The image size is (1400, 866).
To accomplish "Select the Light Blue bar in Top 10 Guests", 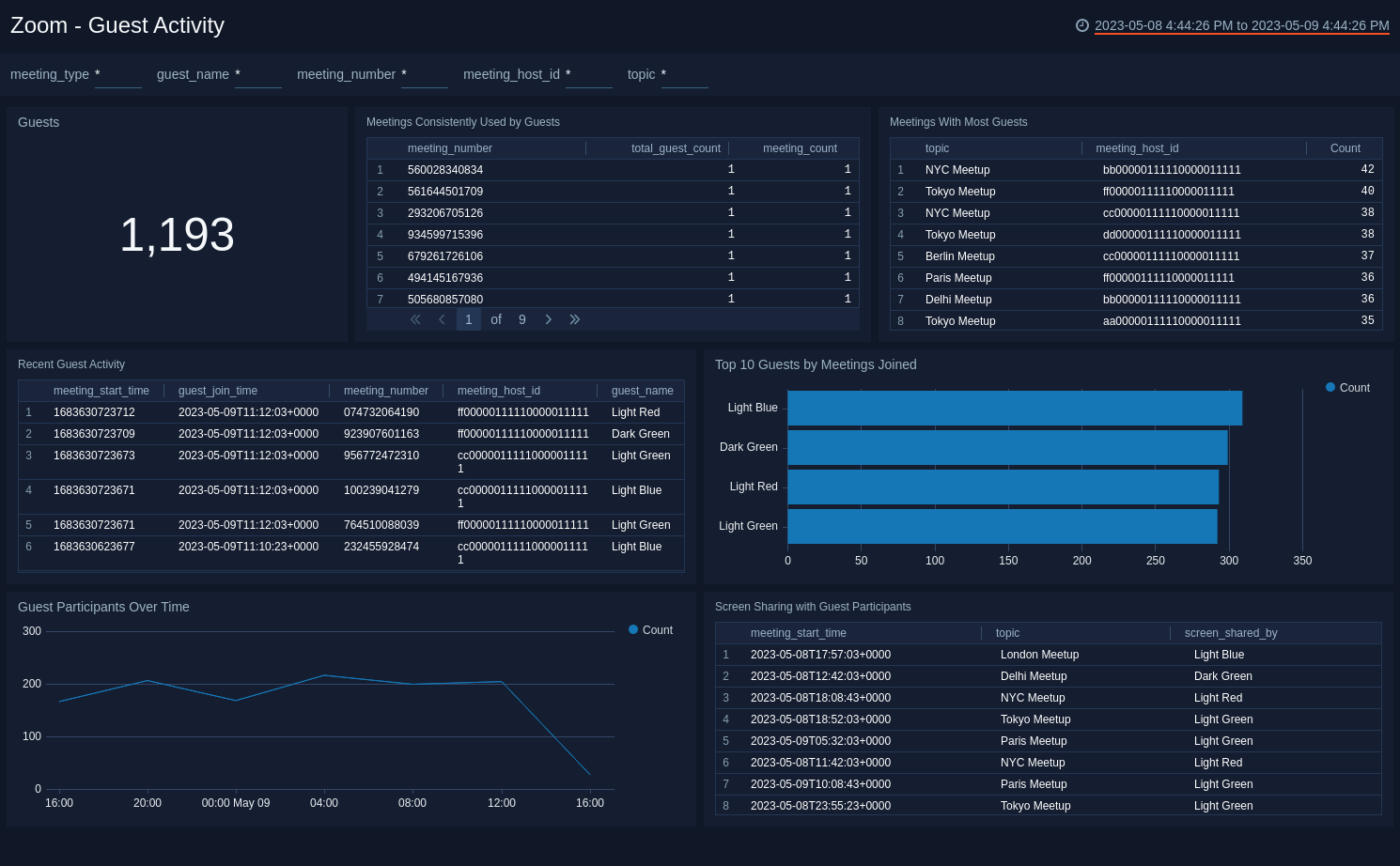I will 1013,408.
